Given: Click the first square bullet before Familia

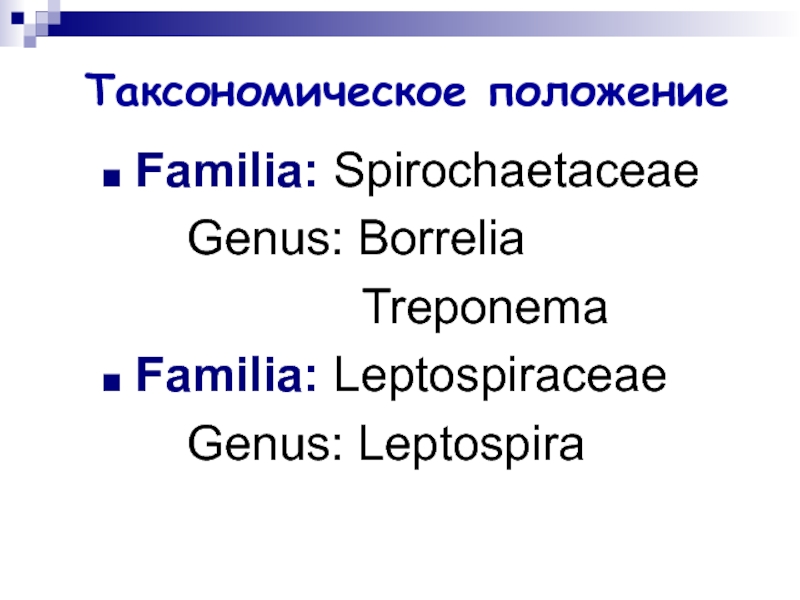Looking at the screenshot, I should coord(112,178).
